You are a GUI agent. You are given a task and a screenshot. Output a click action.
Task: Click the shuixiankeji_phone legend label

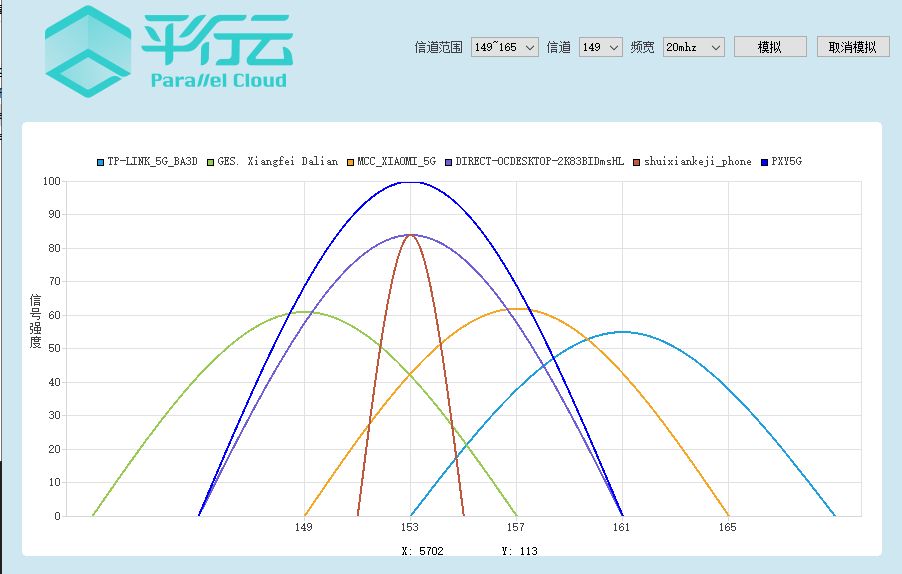coord(698,162)
